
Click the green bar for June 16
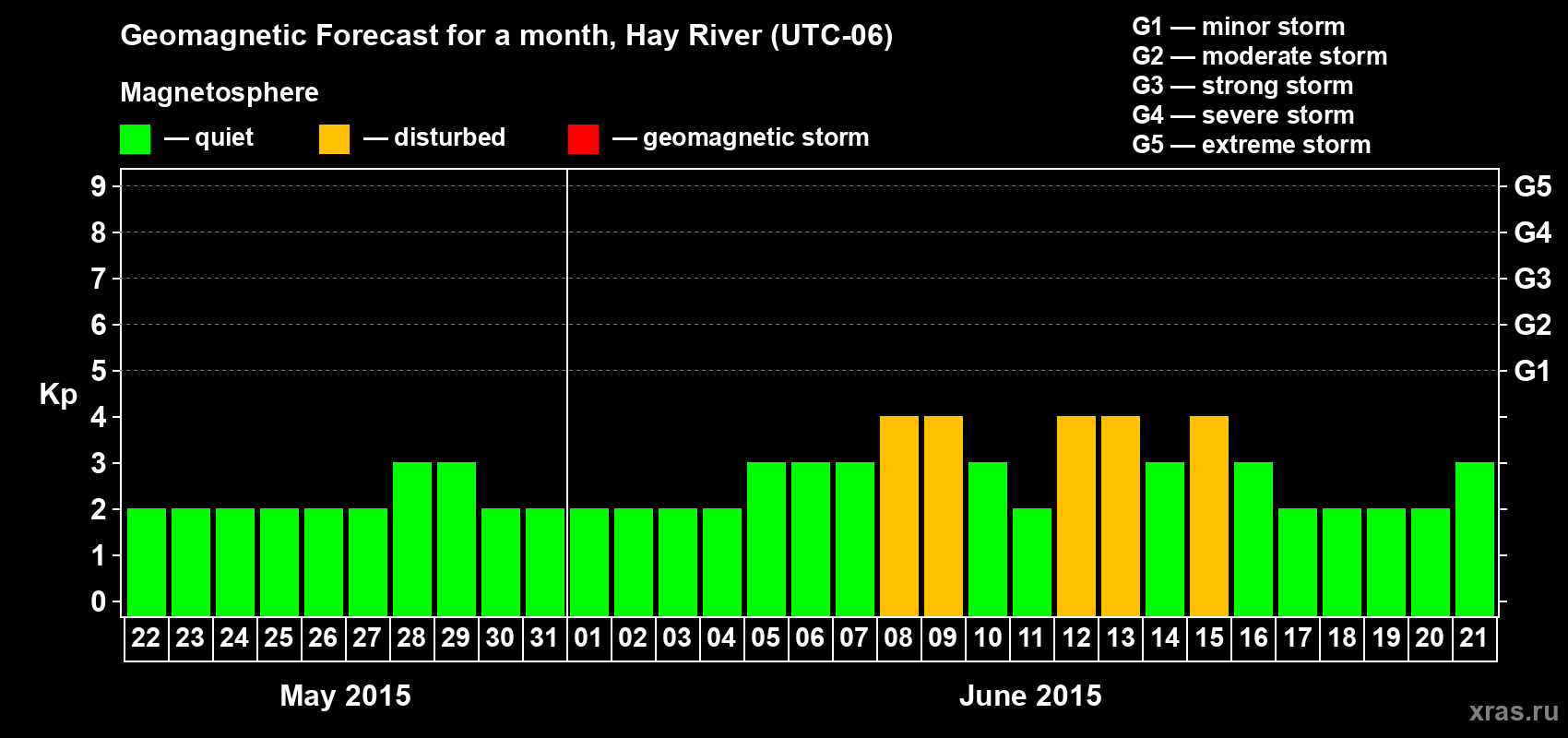pos(1253,540)
